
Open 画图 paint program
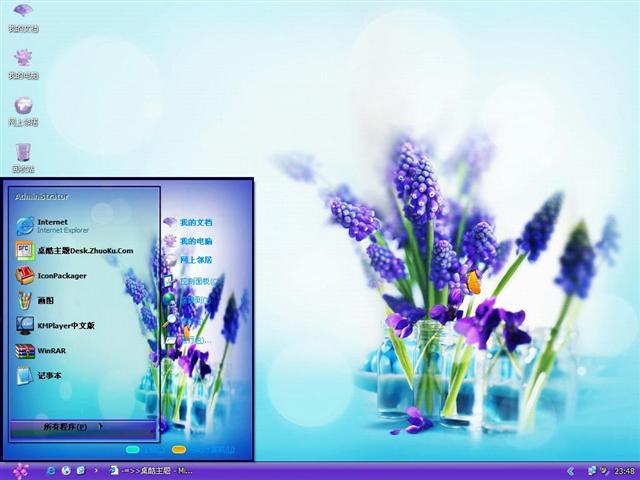(35, 300)
